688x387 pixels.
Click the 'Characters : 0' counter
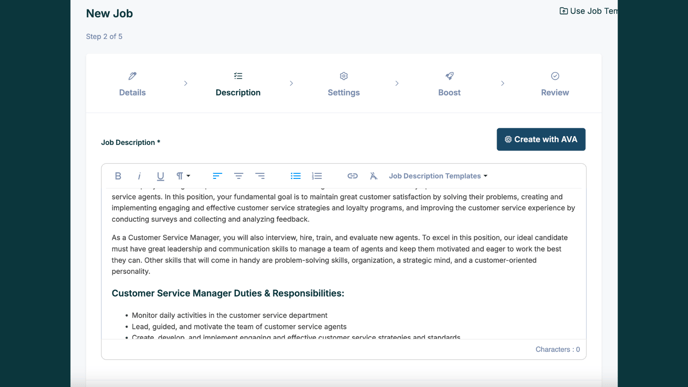558,349
